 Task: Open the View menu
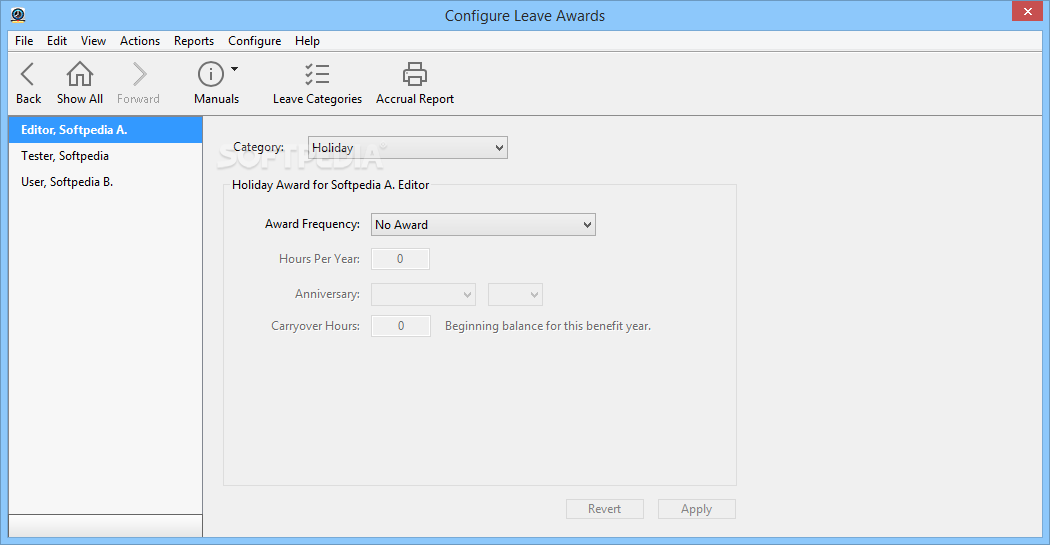pos(93,41)
